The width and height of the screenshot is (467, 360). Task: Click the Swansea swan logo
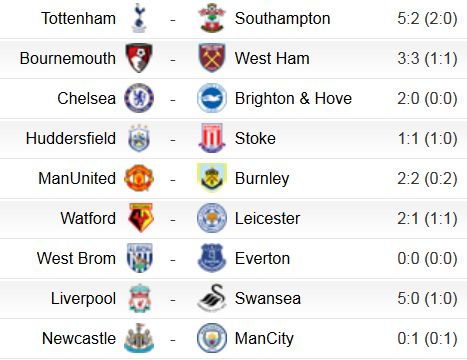click(x=212, y=298)
